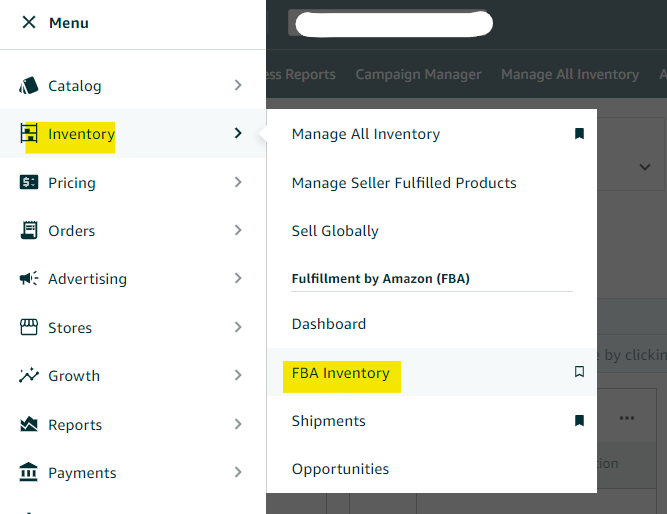Screen dimensions: 667x514
Task: Click the Pricing dollar icon
Action: tap(29, 182)
